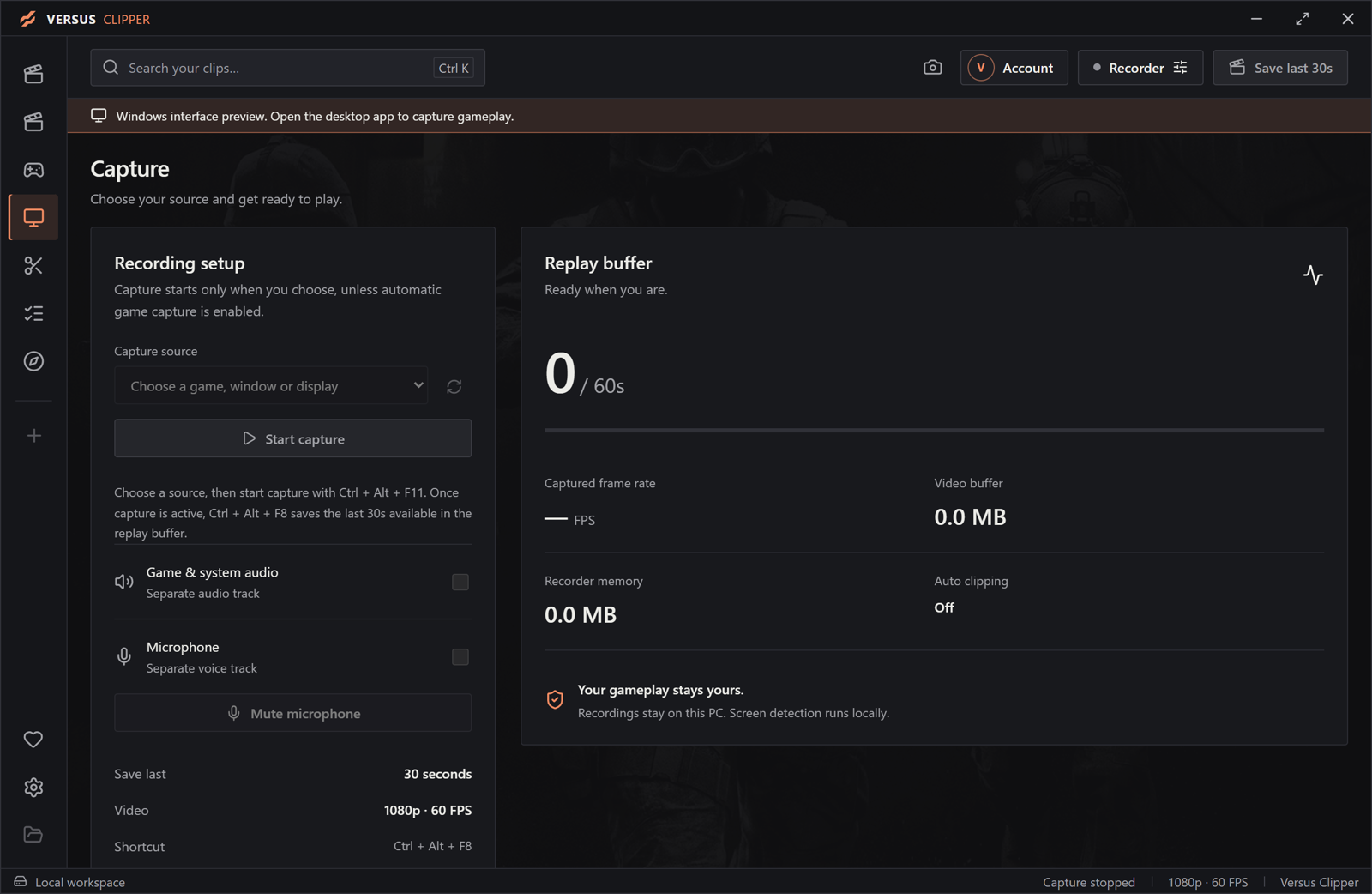
Task: Click the "Your gameplay stays yours." heading
Action: 660,690
